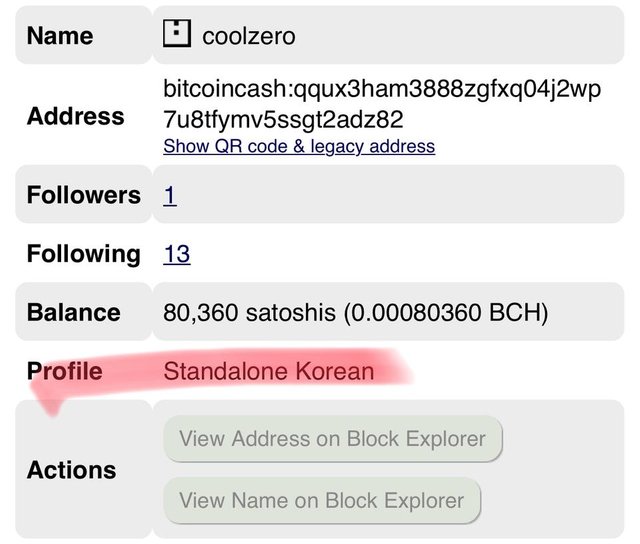Click the bitcoincash address text
Screen dimensions: 640x544
382,104
